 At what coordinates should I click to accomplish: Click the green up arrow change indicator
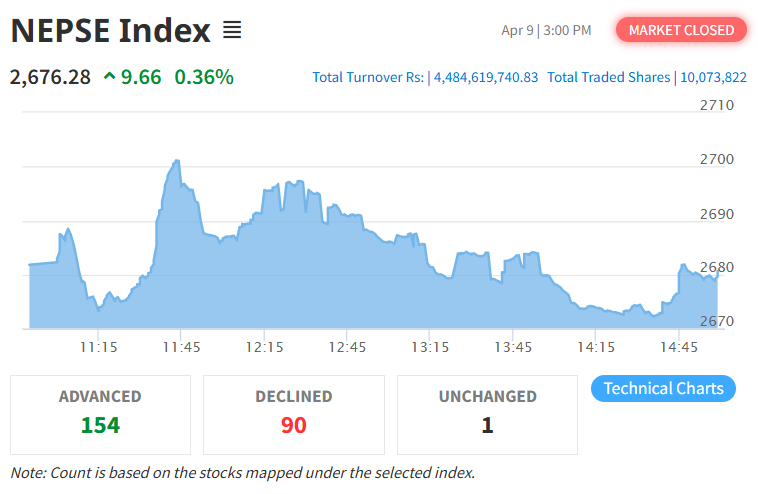[x=109, y=77]
